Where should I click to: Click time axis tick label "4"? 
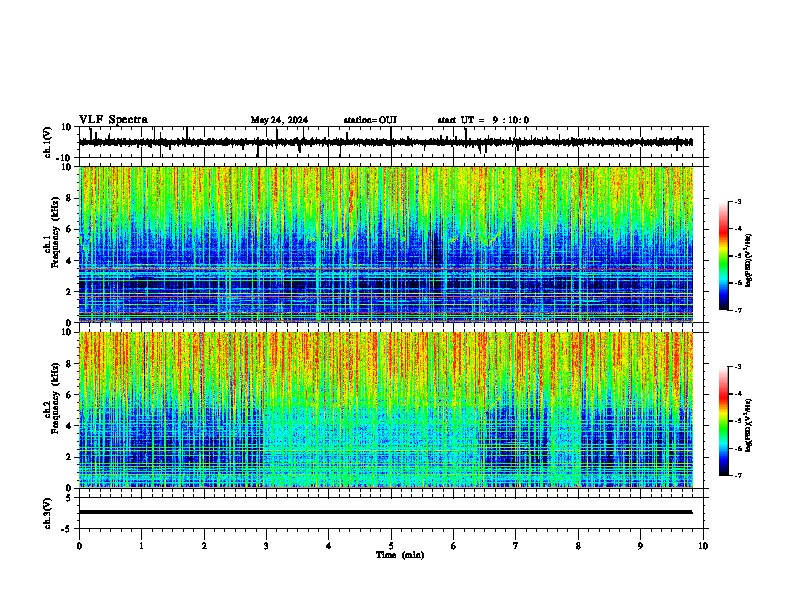pyautogui.click(x=329, y=546)
